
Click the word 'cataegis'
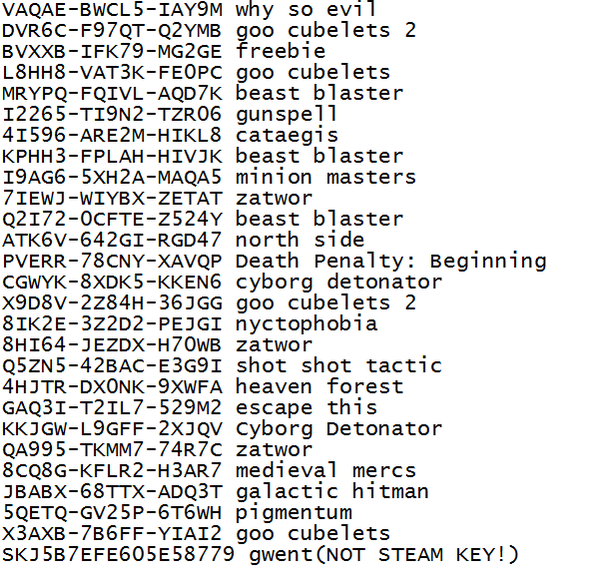(x=287, y=135)
